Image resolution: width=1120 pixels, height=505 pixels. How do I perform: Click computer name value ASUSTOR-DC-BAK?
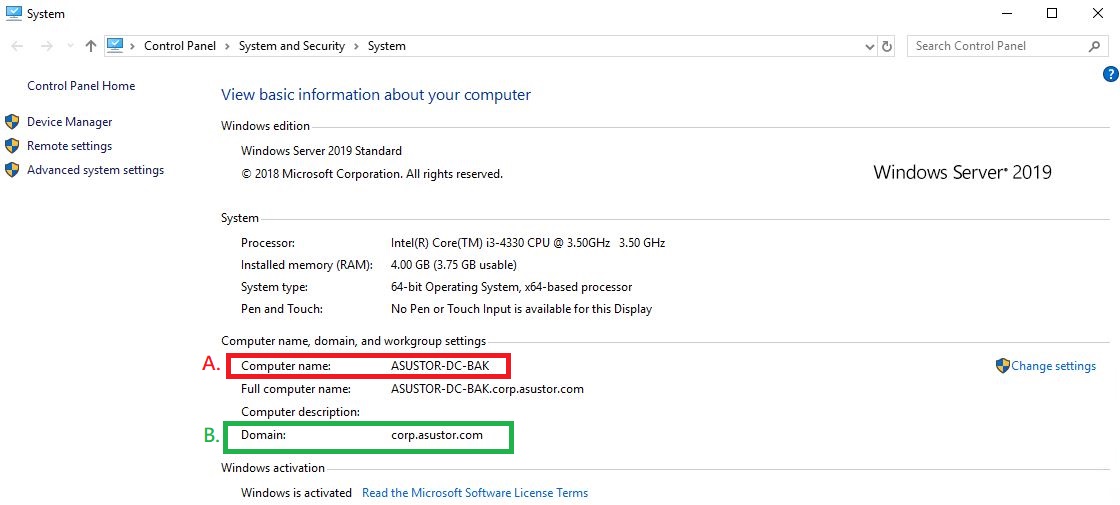tap(440, 366)
